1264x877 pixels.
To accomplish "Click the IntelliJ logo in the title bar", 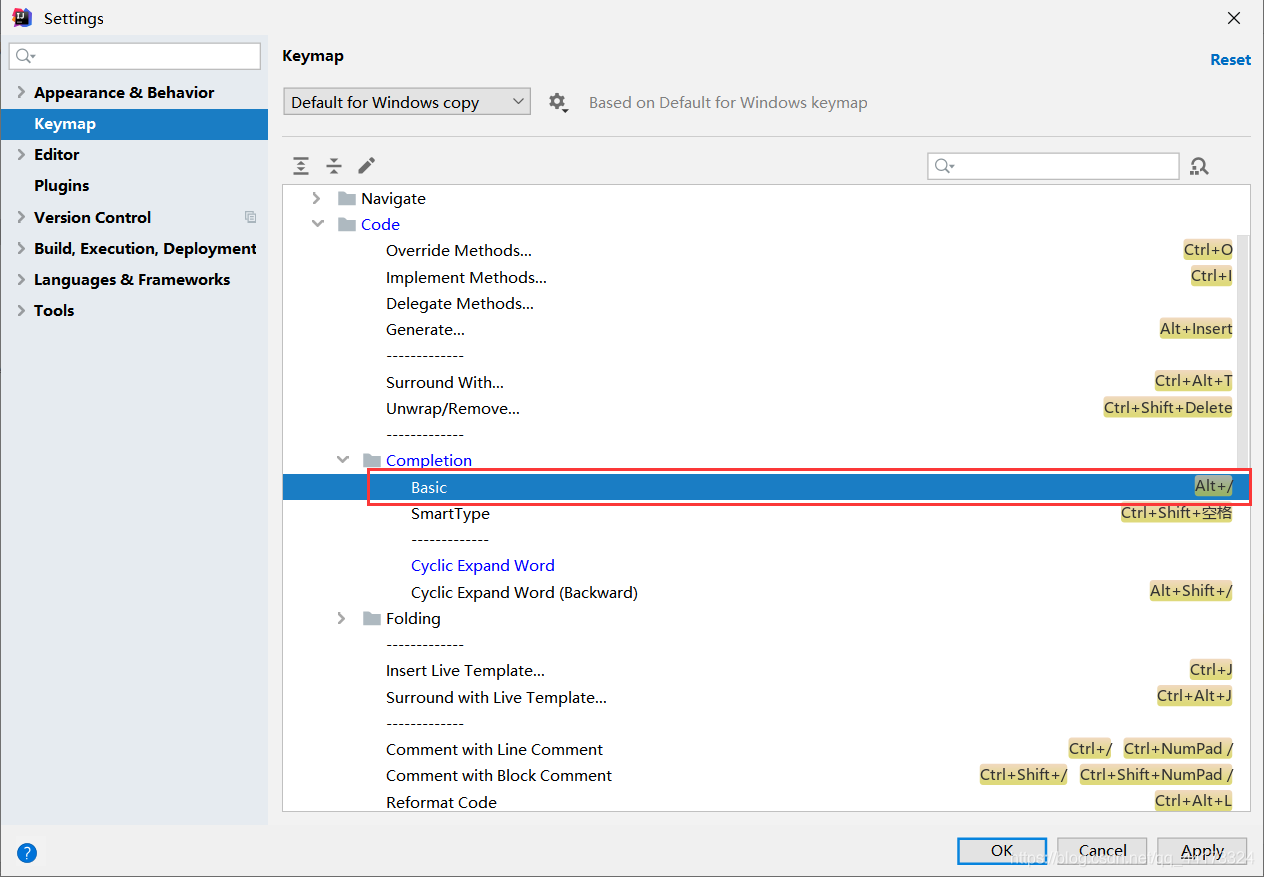I will (x=22, y=17).
